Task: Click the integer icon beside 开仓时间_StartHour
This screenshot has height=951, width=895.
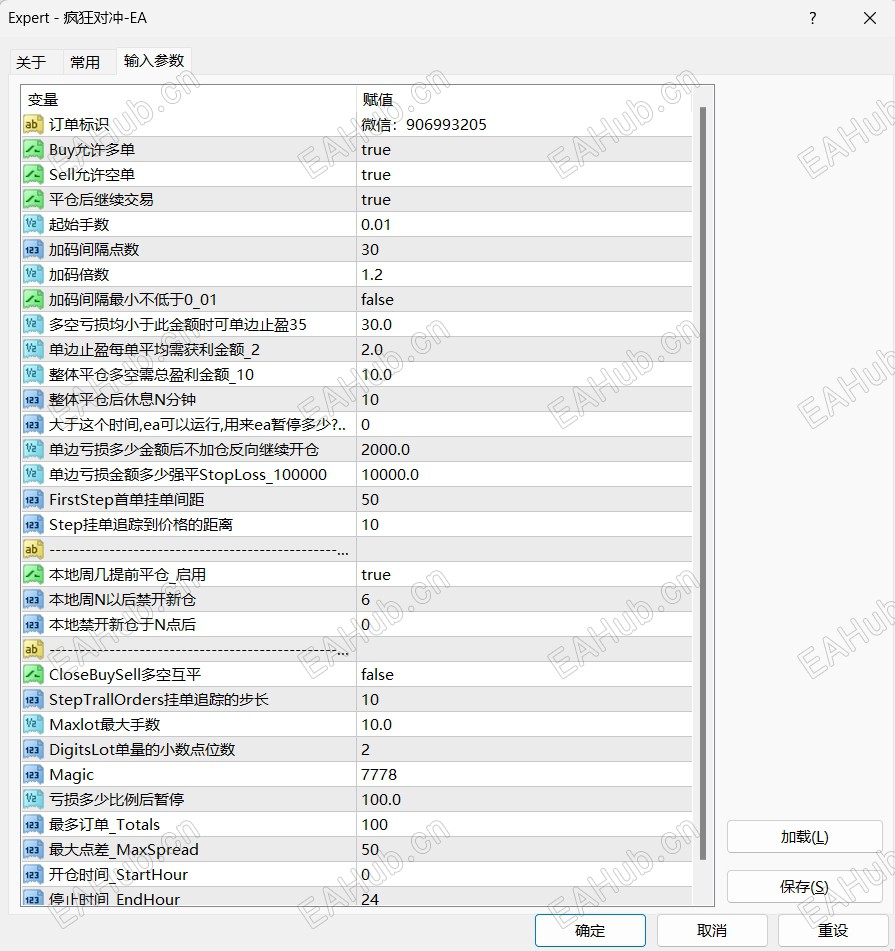Action: point(33,874)
